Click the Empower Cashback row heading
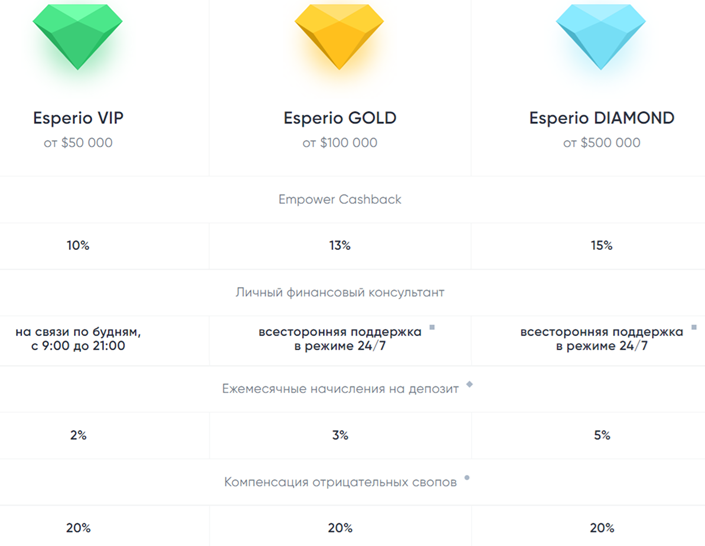The image size is (705, 546). [339, 199]
